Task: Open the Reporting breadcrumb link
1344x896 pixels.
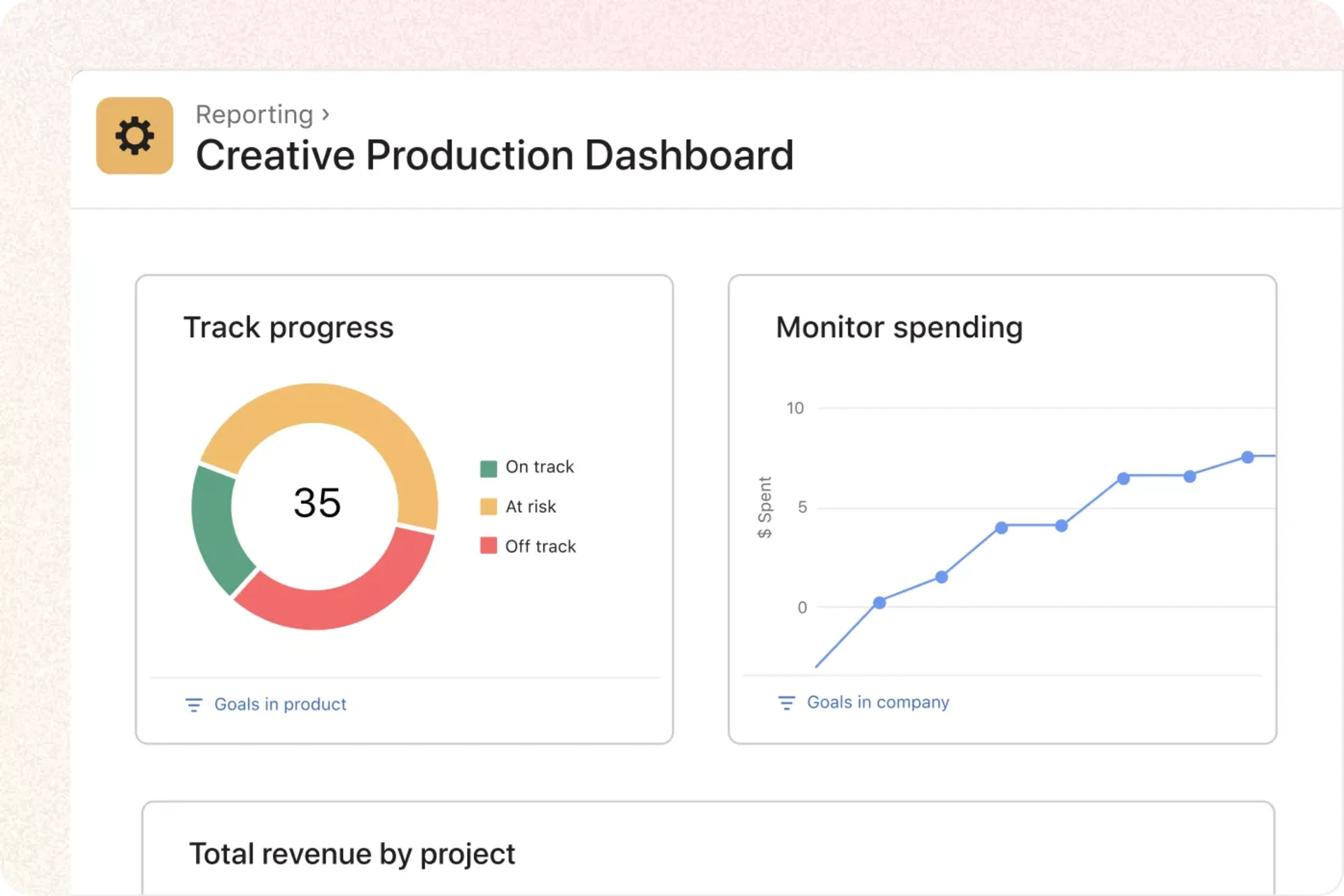Action: click(x=255, y=114)
